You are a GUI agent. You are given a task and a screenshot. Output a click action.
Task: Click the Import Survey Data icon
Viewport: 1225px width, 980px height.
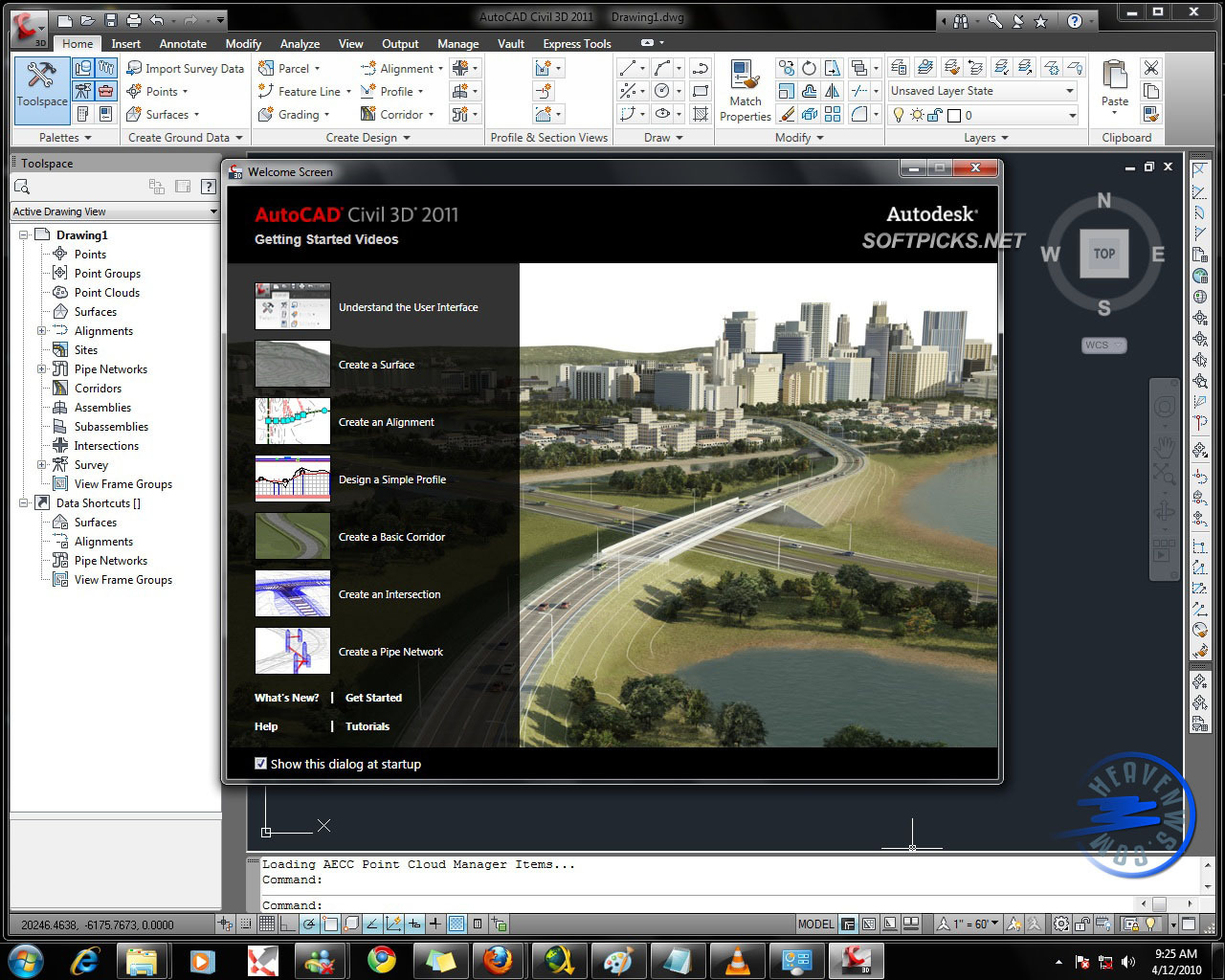pos(136,68)
